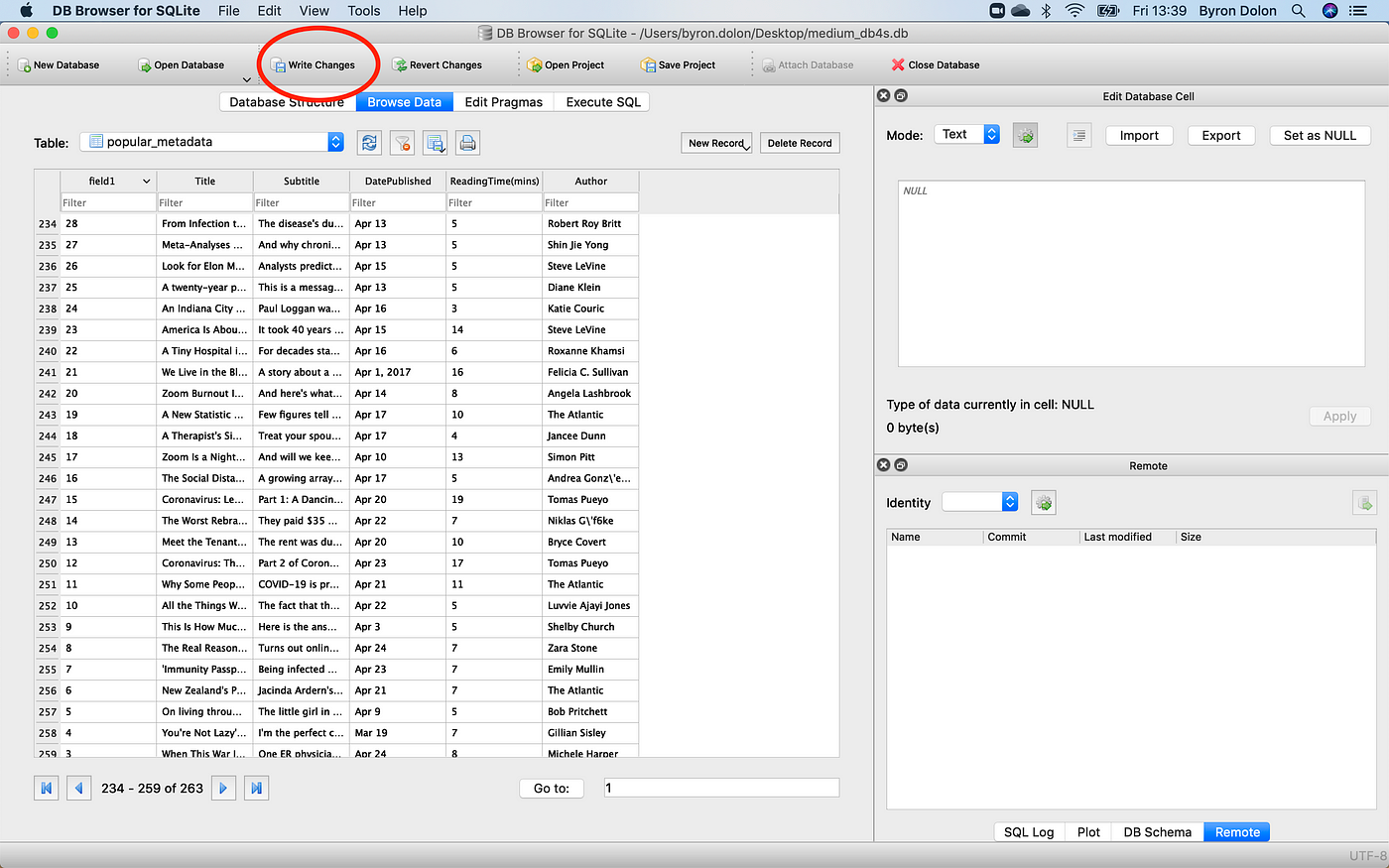Screen dimensions: 1389x868
Task: Go to next page of records icon
Action: click(223, 788)
